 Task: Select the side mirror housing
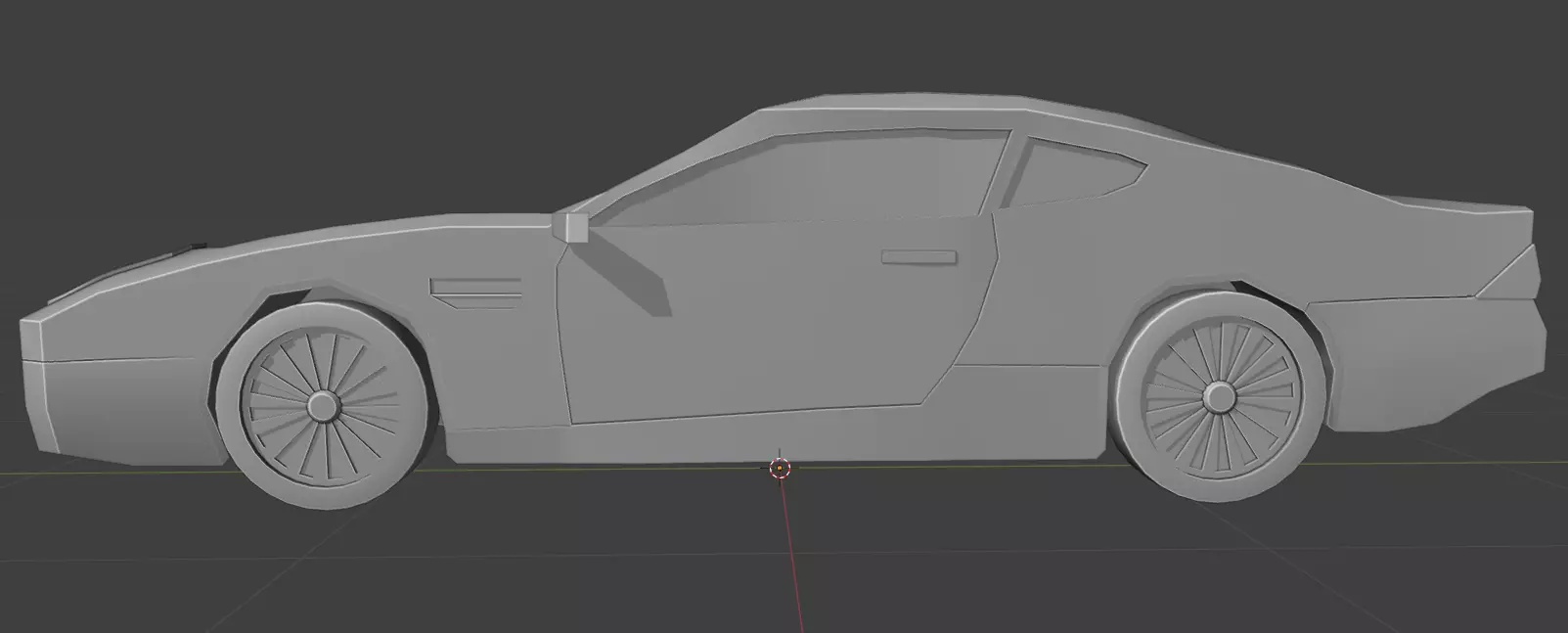[x=570, y=225]
